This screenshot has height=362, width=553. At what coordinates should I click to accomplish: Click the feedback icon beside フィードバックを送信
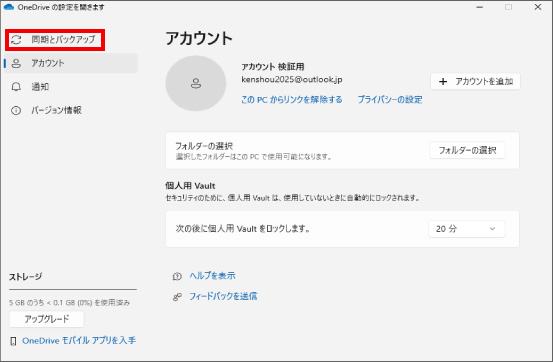click(177, 297)
